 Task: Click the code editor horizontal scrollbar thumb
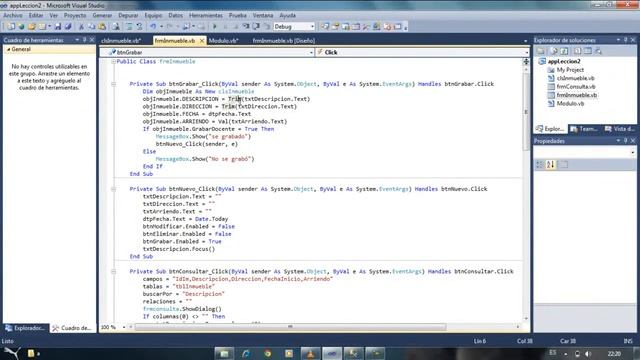[290, 327]
